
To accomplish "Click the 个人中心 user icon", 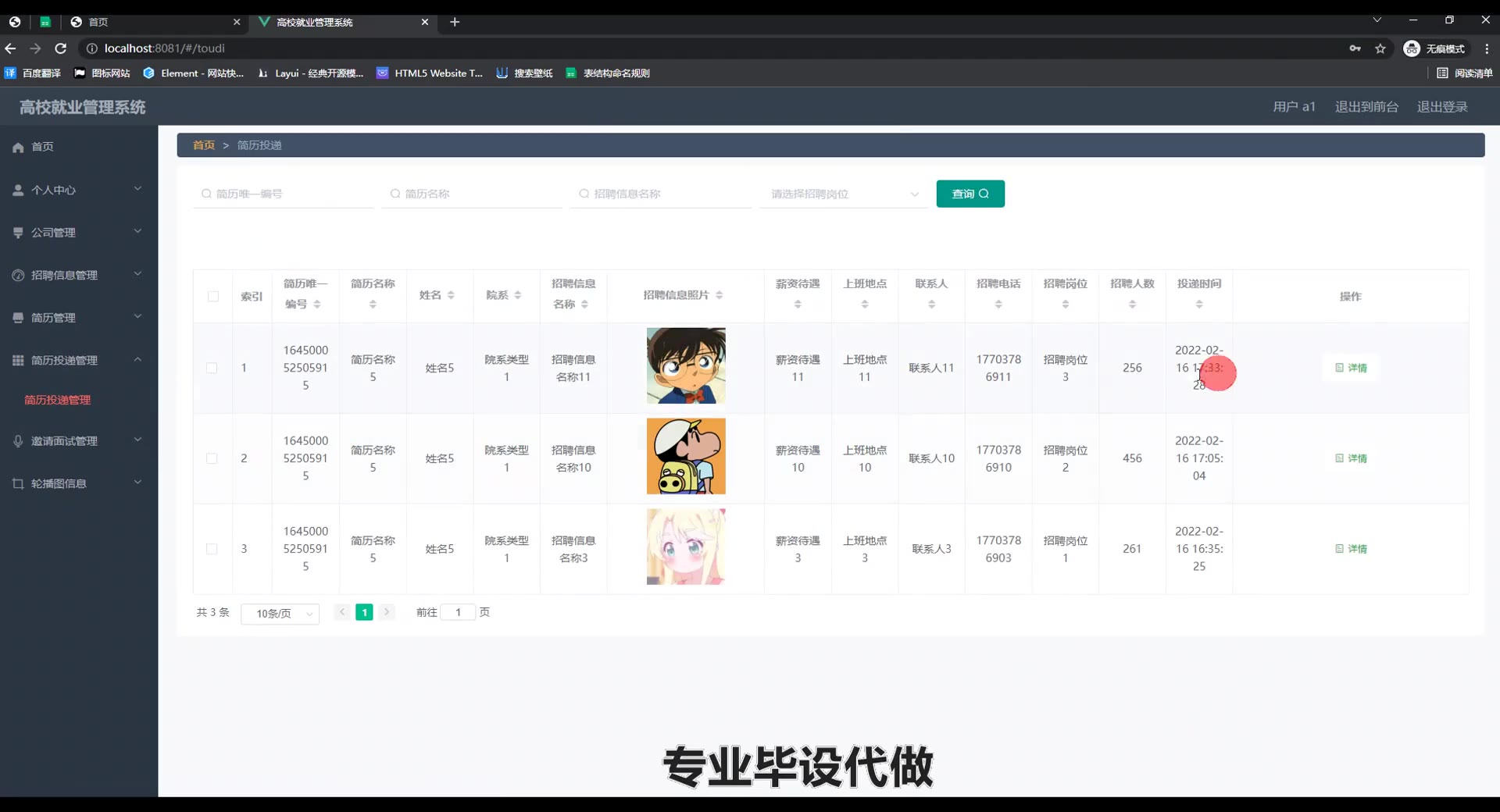I will 18,190.
